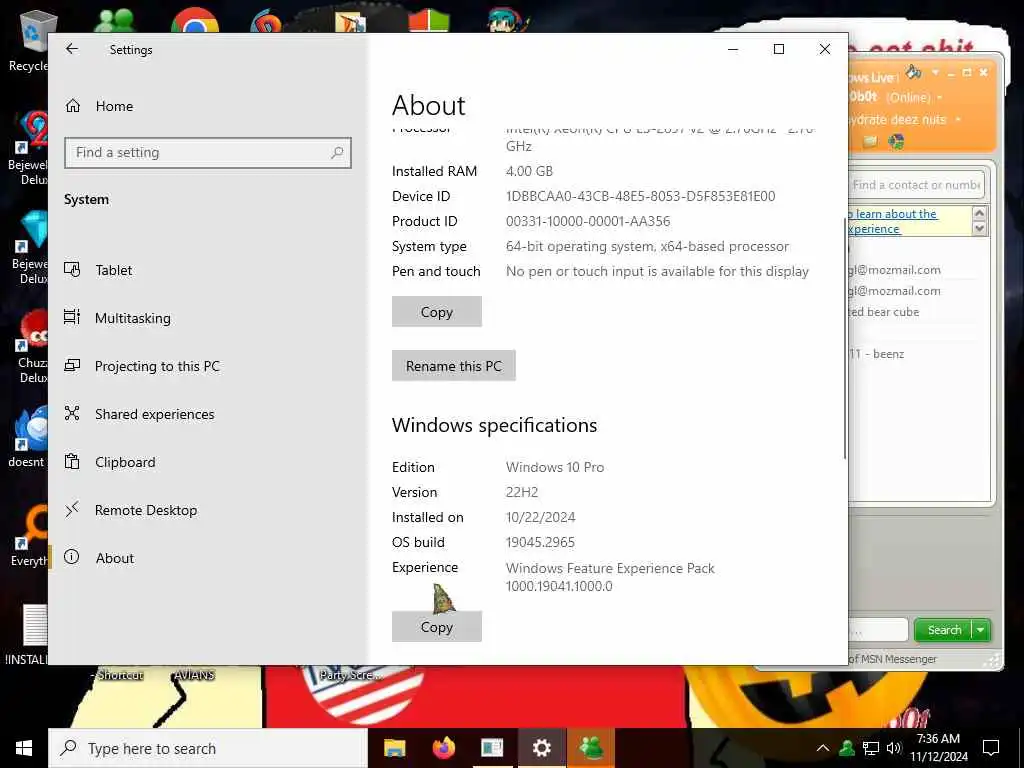
Task: Select the Product ID value 00331-10000-00001-AA356
Action: tap(588, 221)
